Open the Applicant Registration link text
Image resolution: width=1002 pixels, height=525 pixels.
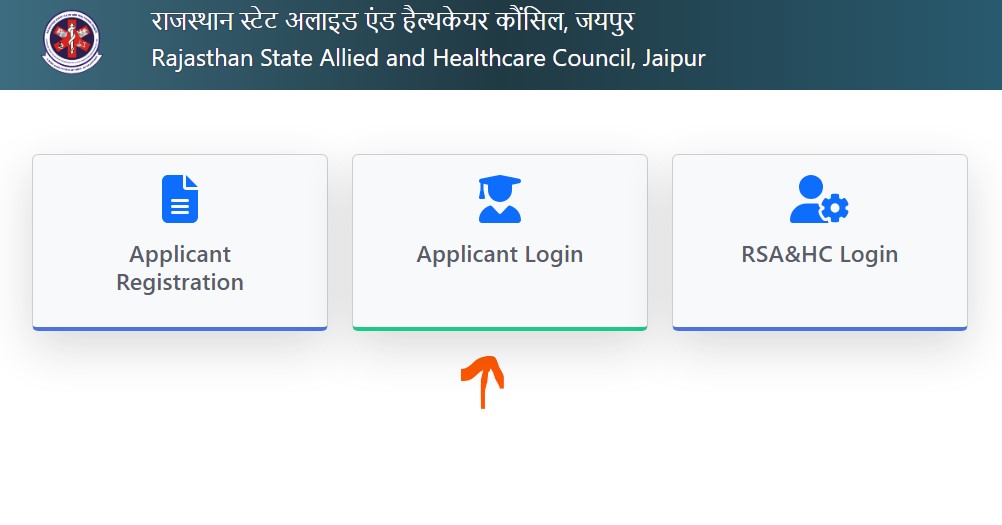(x=180, y=268)
